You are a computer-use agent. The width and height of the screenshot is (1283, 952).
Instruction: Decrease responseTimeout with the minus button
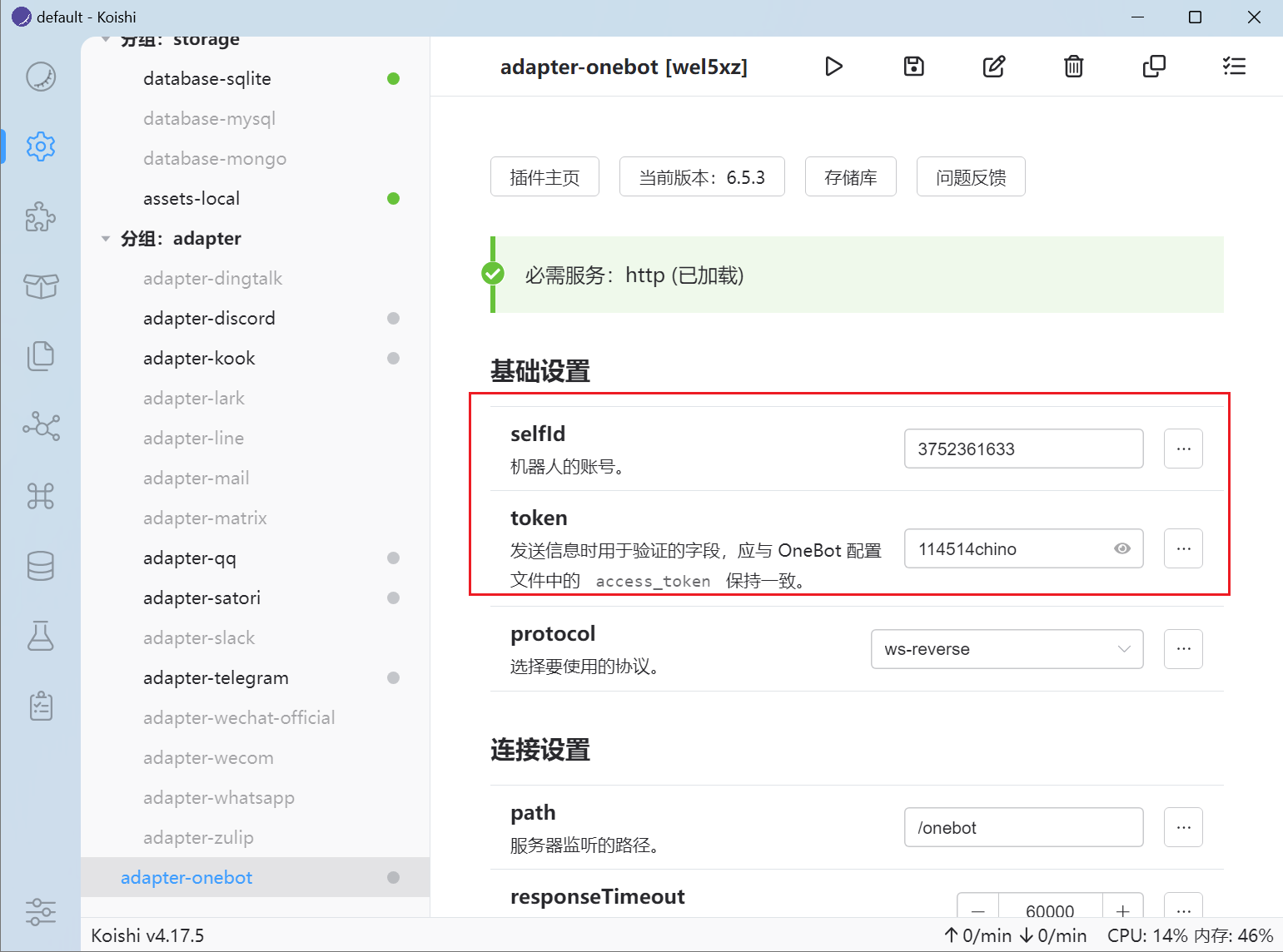[978, 906]
